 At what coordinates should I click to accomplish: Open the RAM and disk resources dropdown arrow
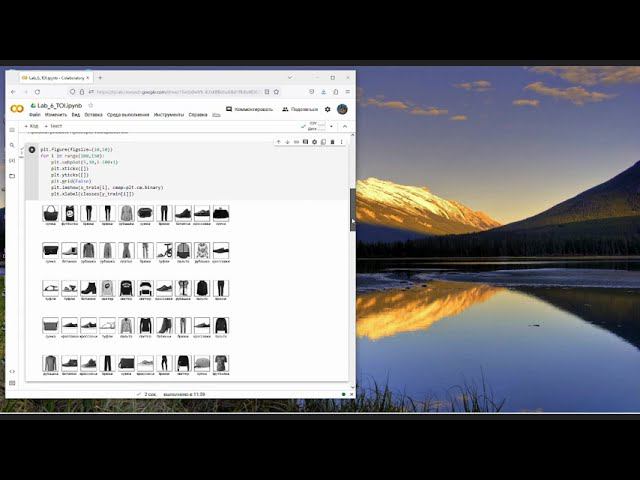coord(331,126)
